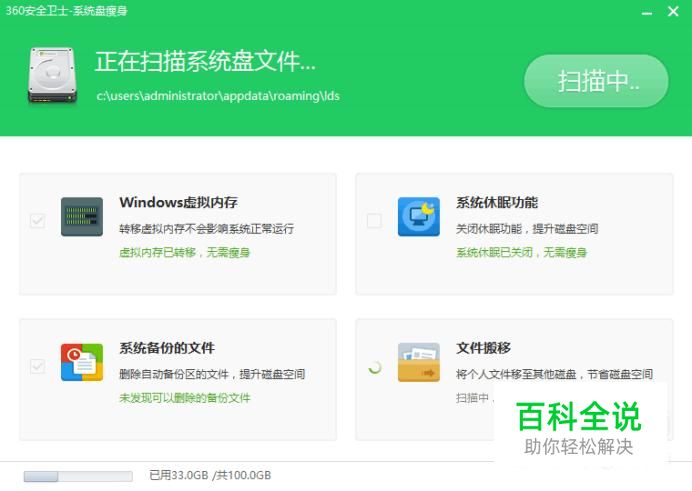Toggle the 系统备份的文件 checkbox

38,366
